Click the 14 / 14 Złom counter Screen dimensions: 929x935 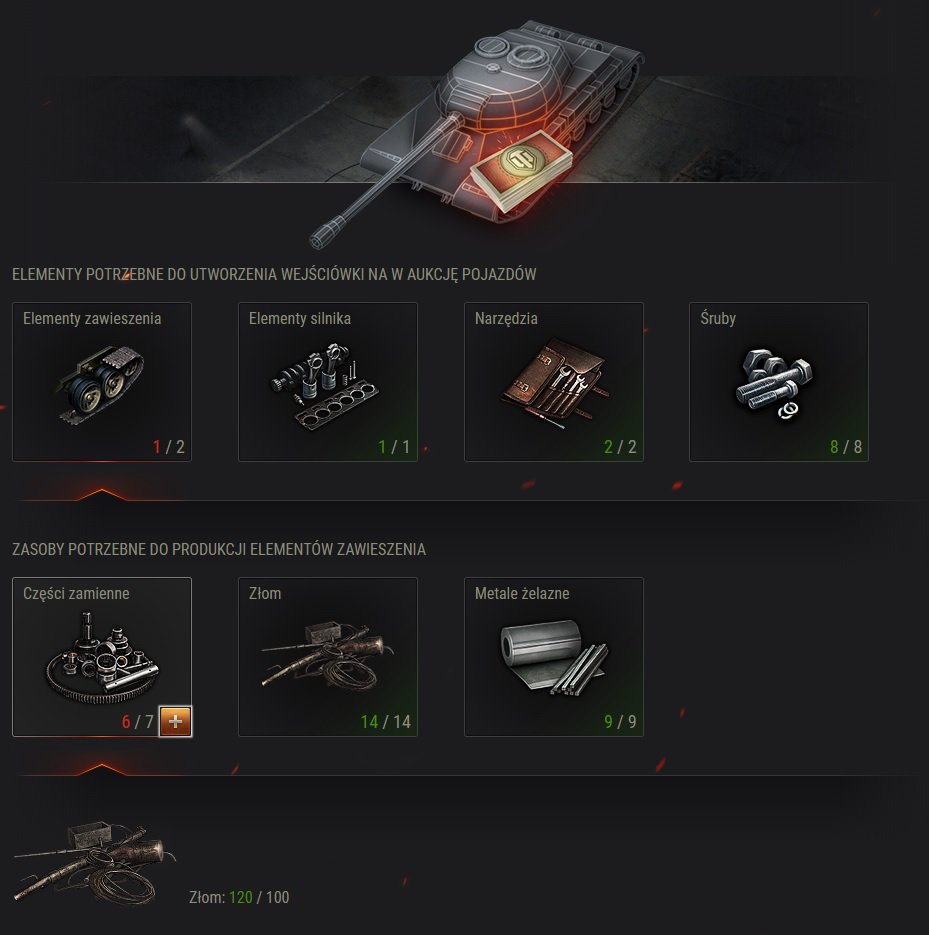click(x=386, y=722)
